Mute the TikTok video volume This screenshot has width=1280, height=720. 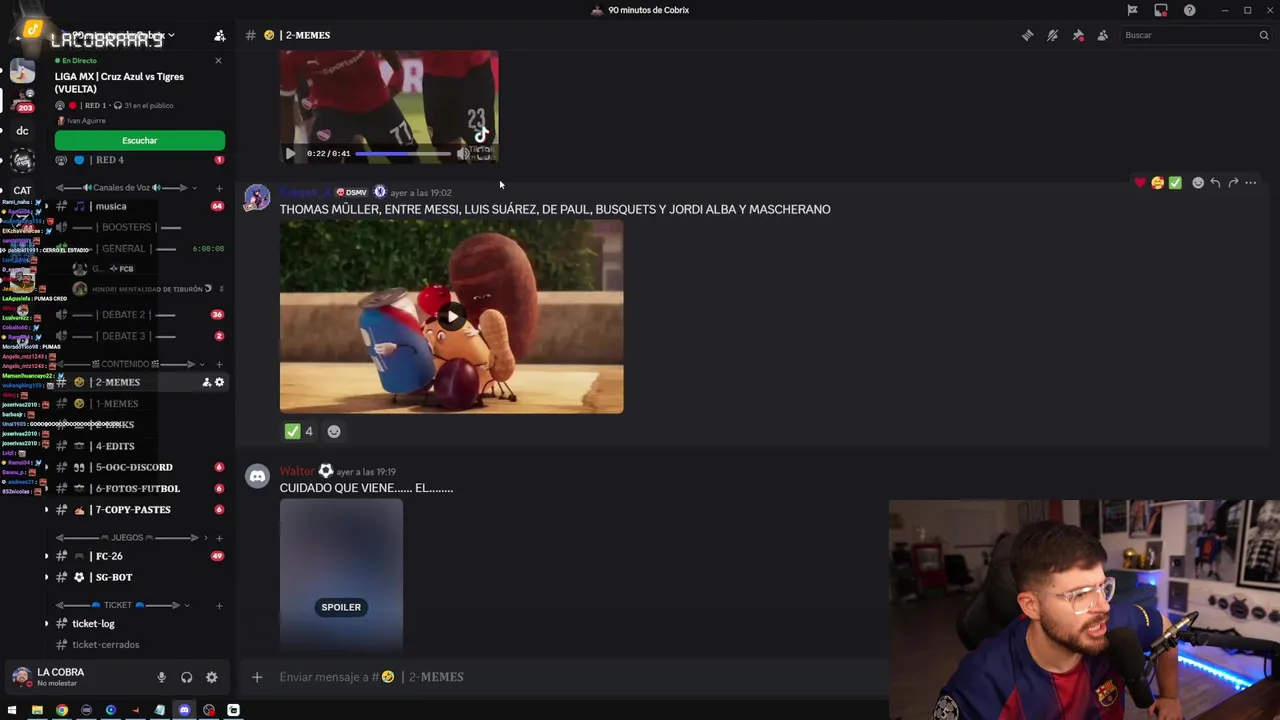coord(463,154)
